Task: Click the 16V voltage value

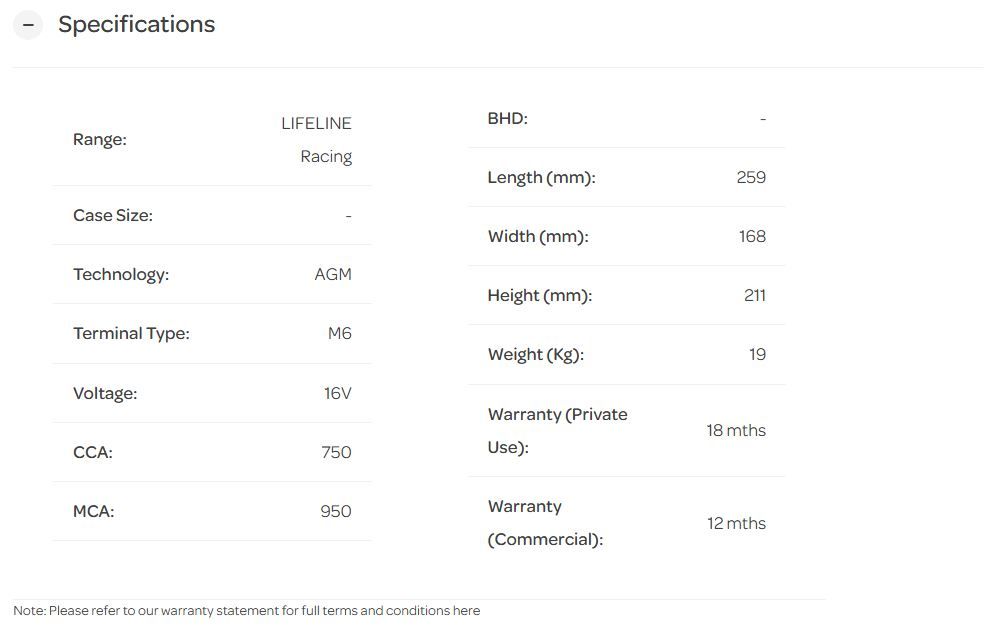Action: [x=338, y=394]
